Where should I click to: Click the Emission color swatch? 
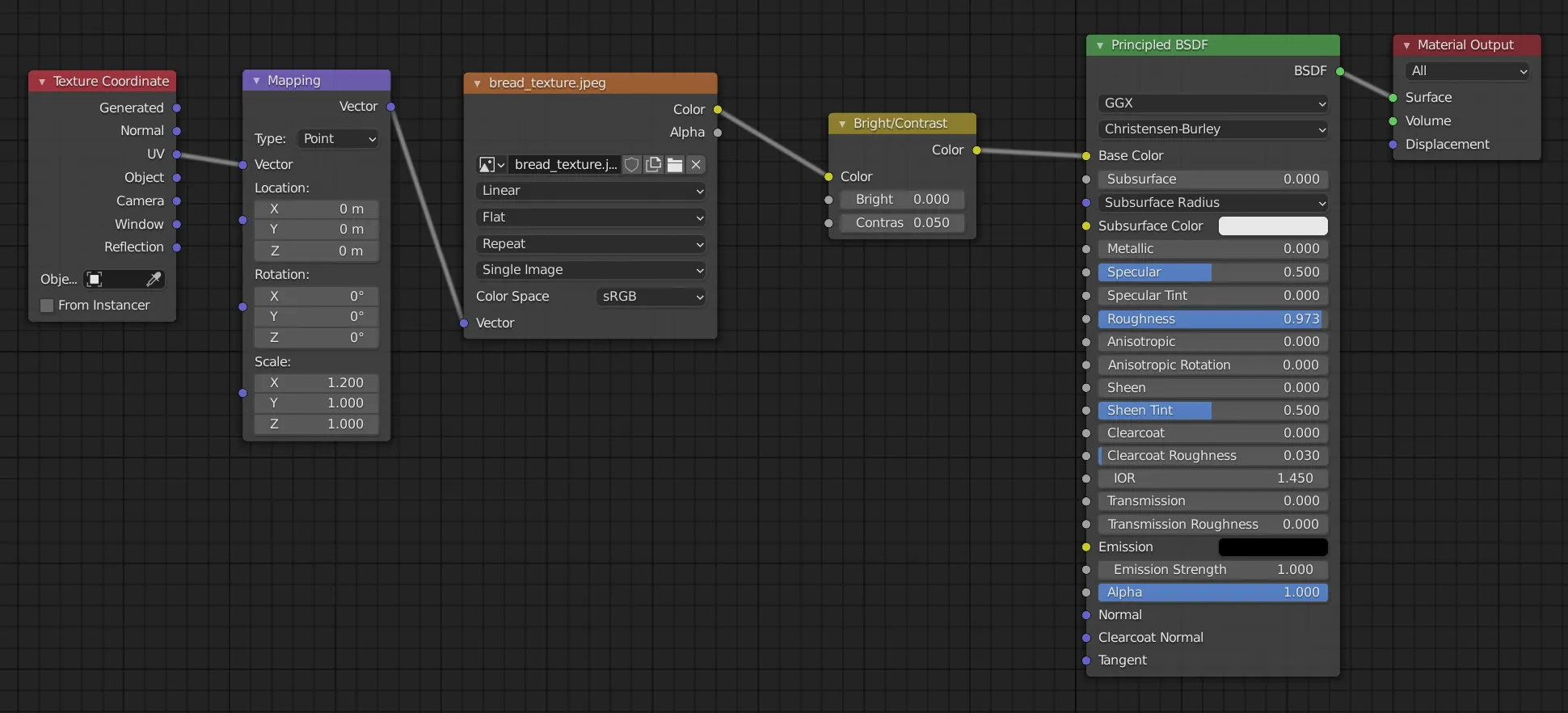pyautogui.click(x=1272, y=547)
